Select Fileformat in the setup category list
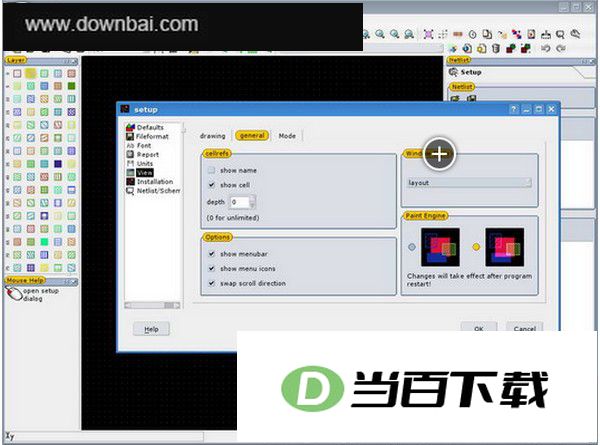Viewport: 600px width, 445px height. tap(147, 136)
